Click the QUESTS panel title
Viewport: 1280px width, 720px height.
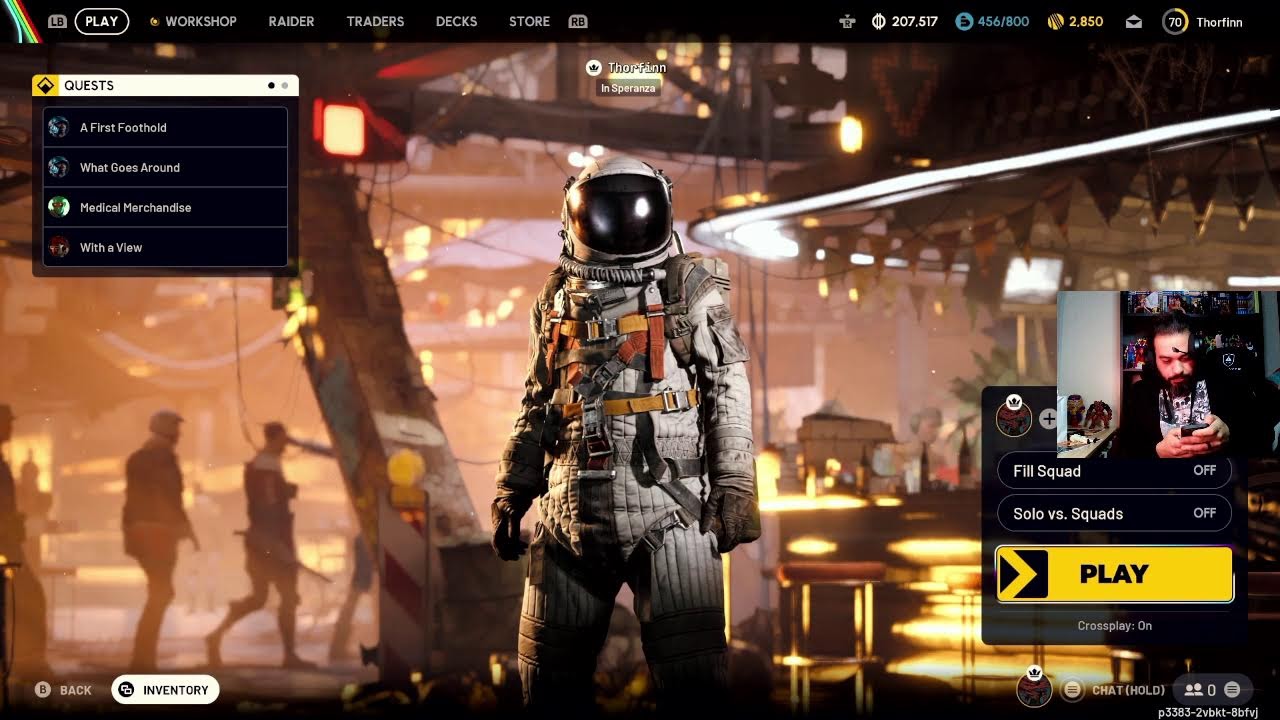point(89,86)
